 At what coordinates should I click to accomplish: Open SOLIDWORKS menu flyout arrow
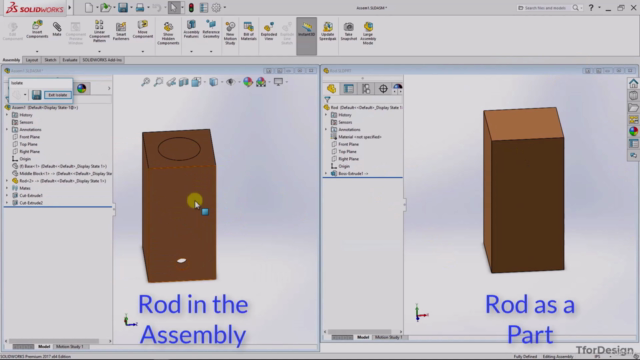(x=70, y=7)
